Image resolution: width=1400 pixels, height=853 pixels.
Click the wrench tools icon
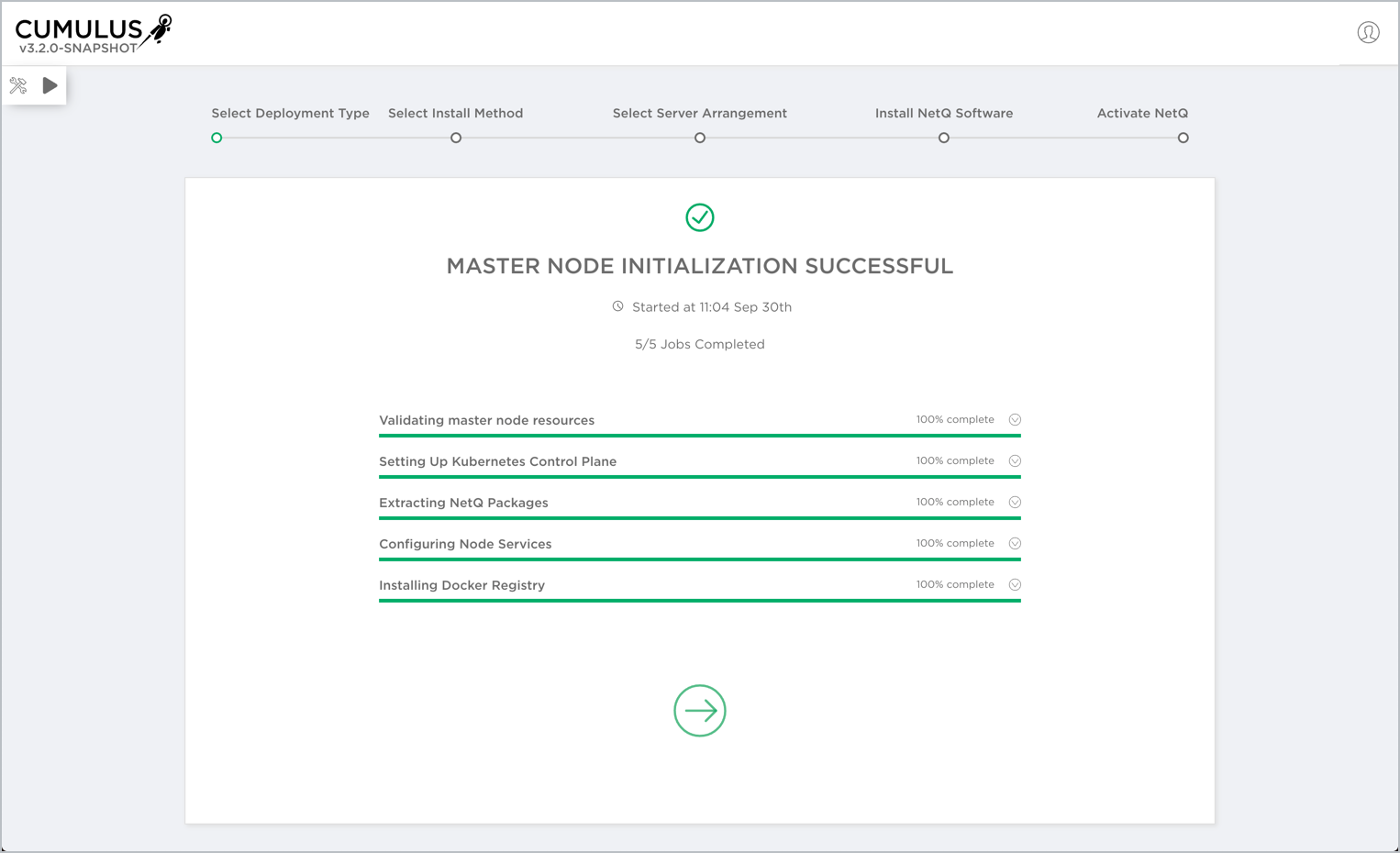(18, 86)
